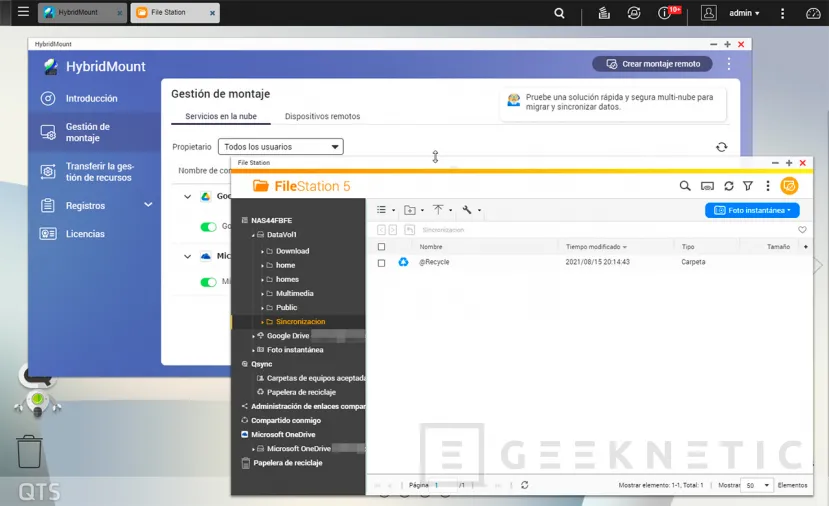Viewport: 829px width, 506px height.
Task: Sort by Nombre column header
Action: (431, 246)
